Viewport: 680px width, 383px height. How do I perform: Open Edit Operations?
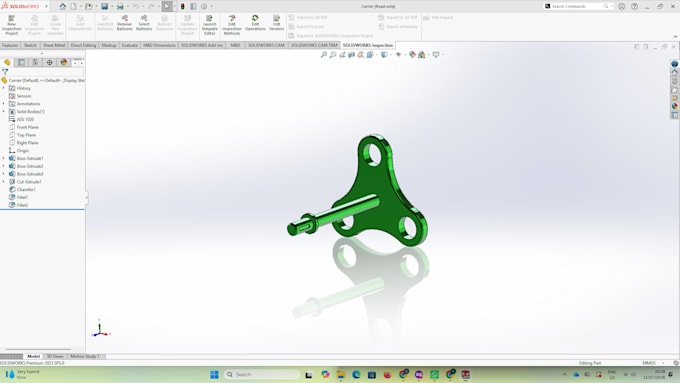point(255,23)
